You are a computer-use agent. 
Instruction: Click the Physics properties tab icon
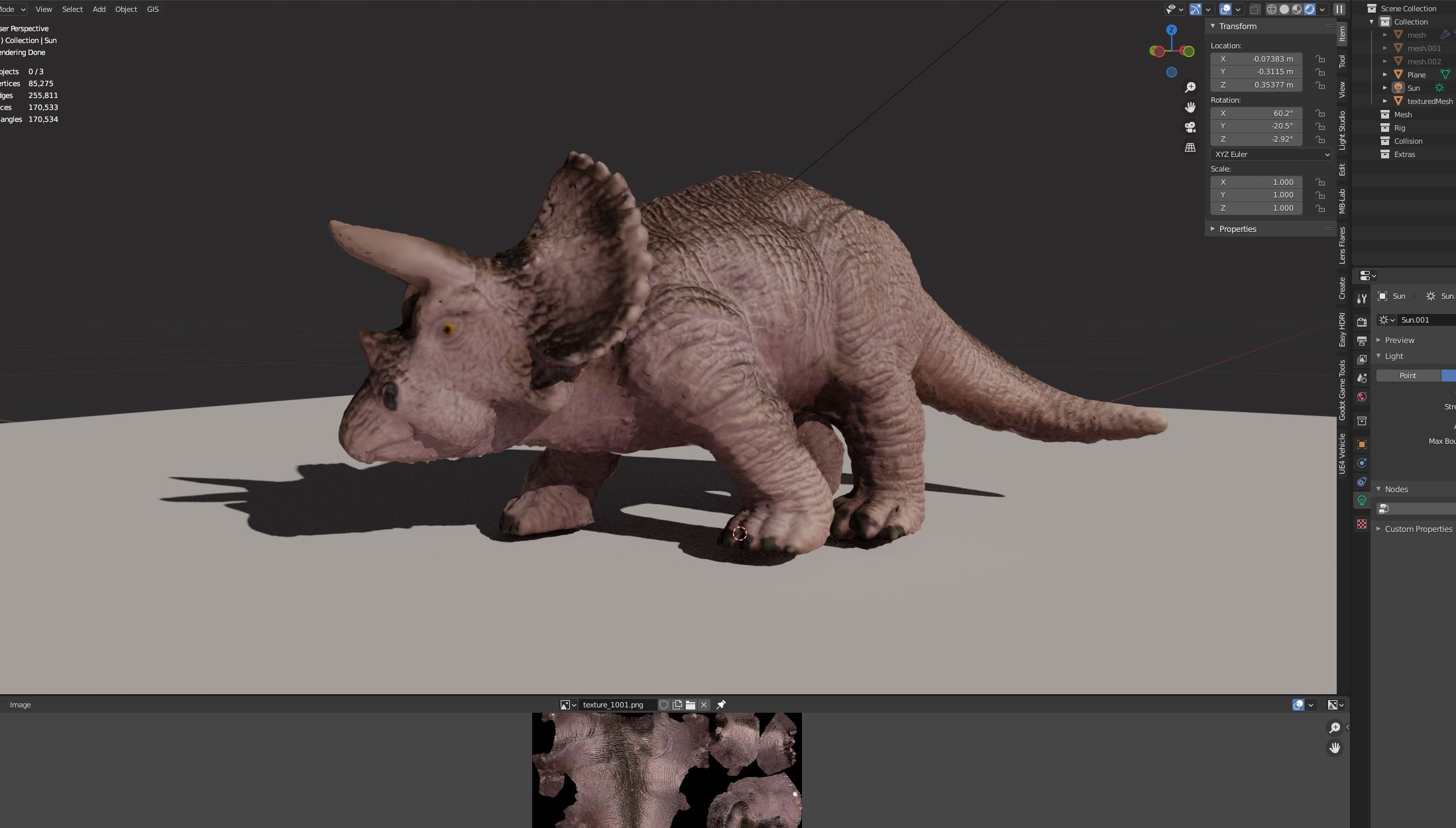click(1362, 463)
